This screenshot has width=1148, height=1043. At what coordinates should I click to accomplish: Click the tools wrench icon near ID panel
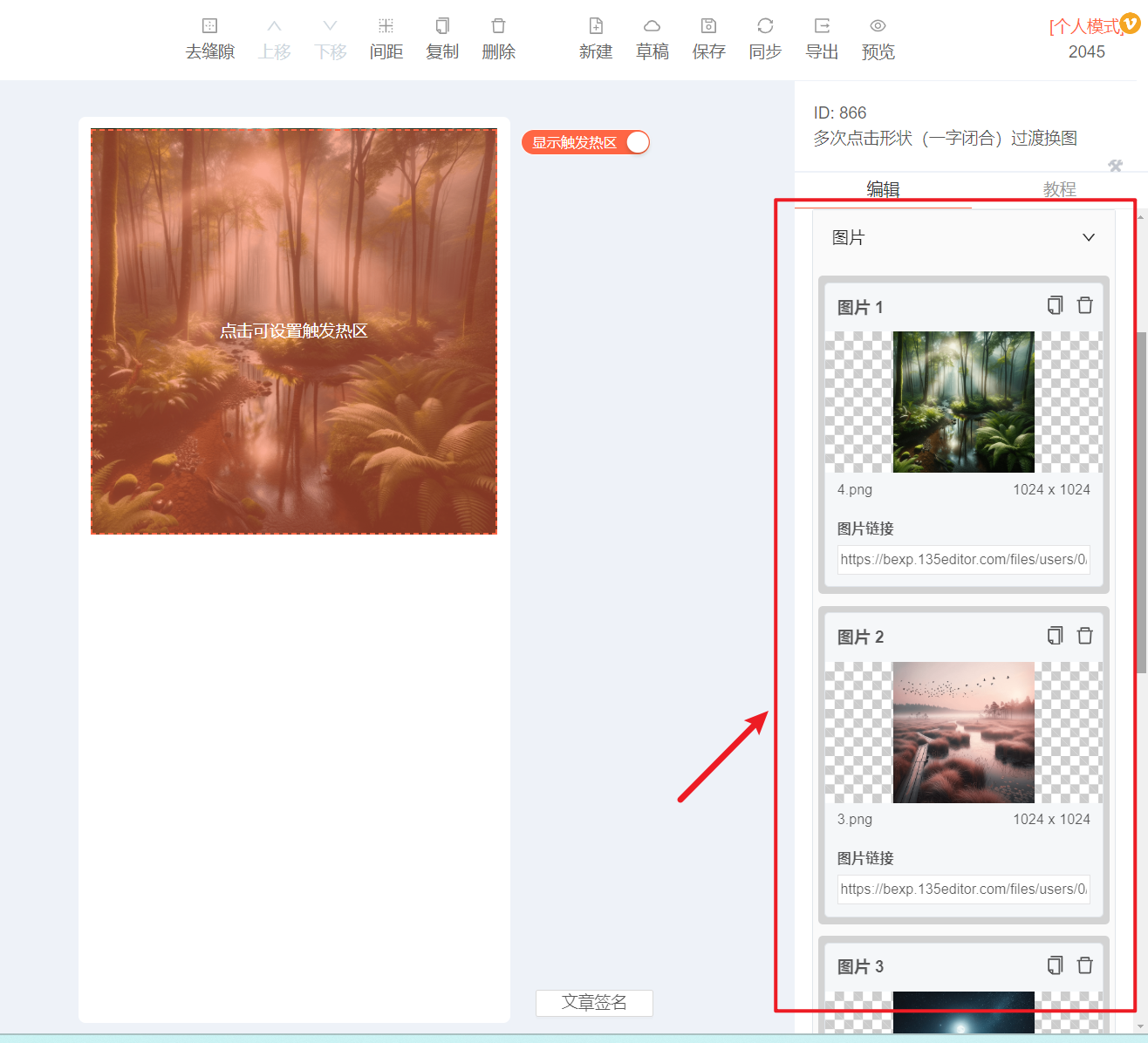pos(1115,165)
